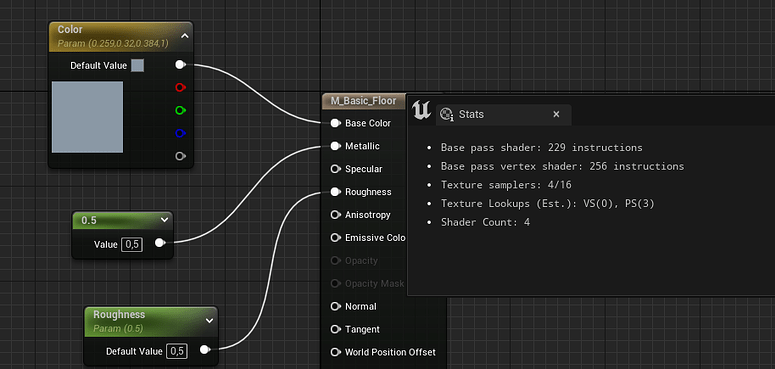Click the Stats tab icon
The height and width of the screenshot is (369, 775).
447,115
